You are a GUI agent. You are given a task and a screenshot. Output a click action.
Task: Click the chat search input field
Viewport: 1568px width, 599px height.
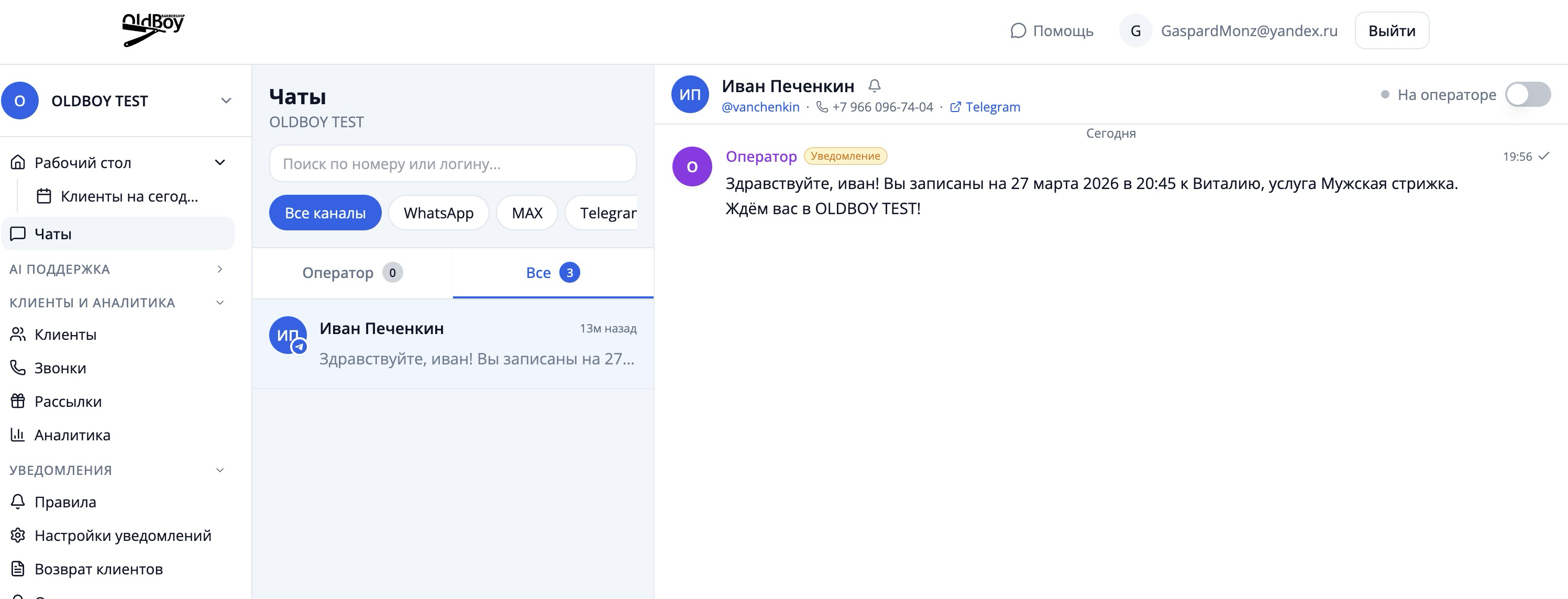pos(452,163)
